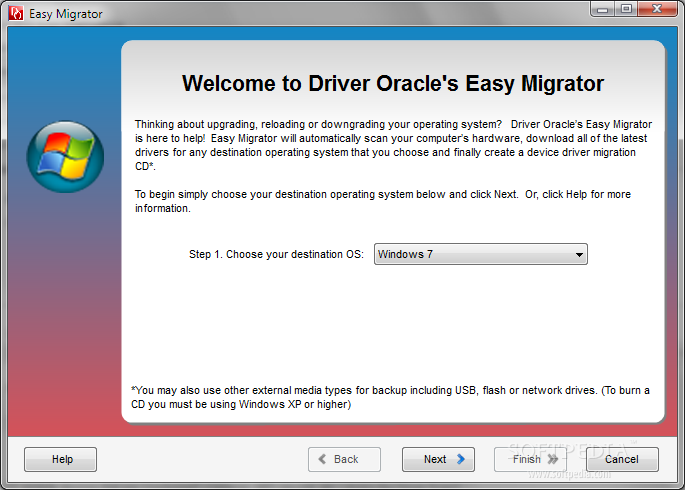
Task: Click the 'Step 1. Choose your destination OS:' label
Action: (x=276, y=254)
